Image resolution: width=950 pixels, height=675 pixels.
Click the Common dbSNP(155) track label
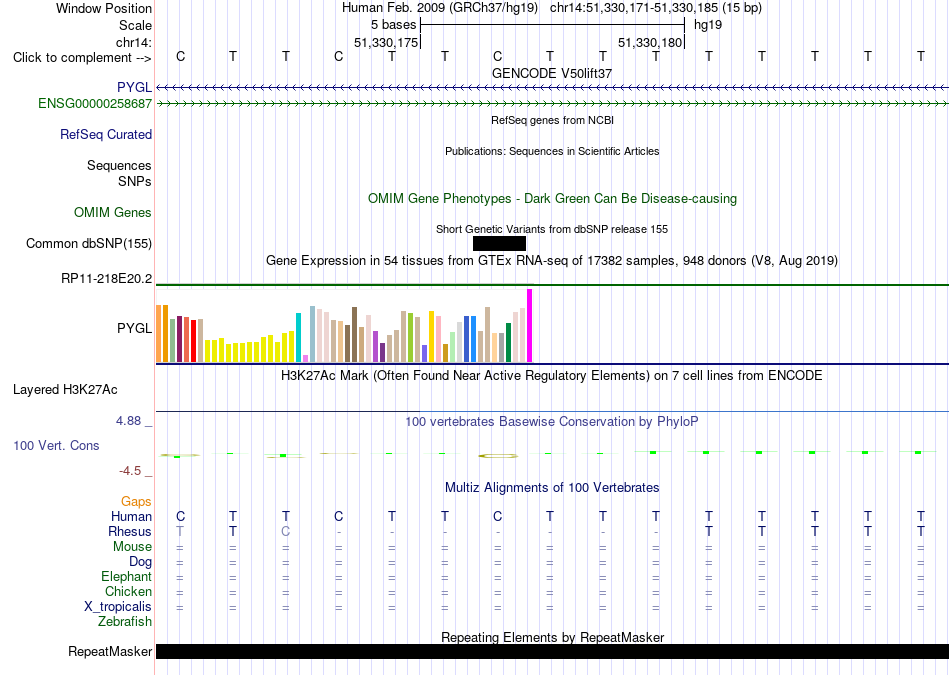pos(89,244)
